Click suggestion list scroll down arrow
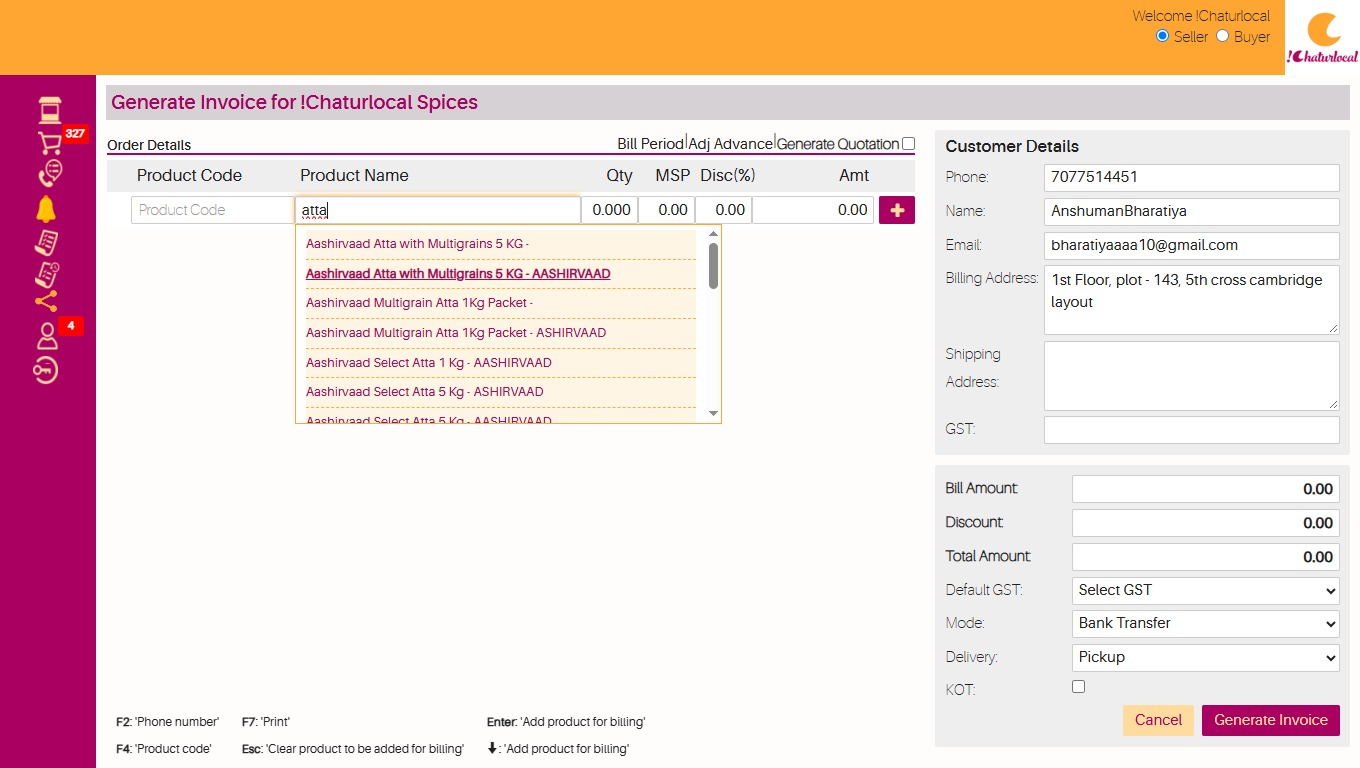The width and height of the screenshot is (1360, 768). click(713, 413)
